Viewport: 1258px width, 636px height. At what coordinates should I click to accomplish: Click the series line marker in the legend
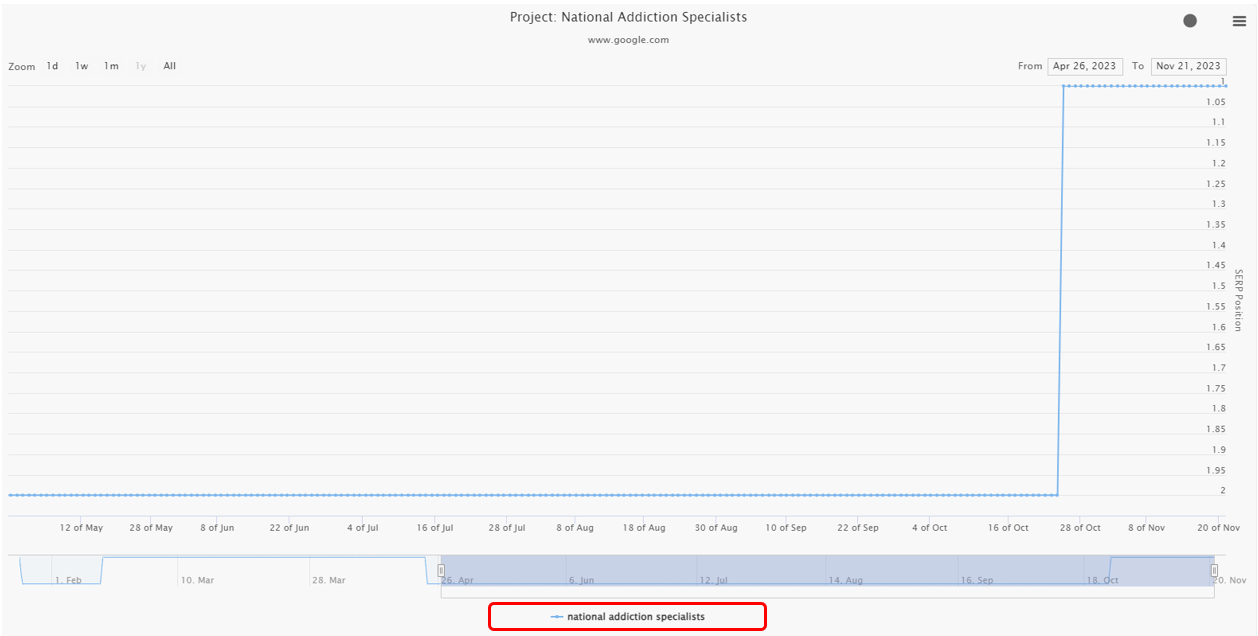tap(557, 617)
